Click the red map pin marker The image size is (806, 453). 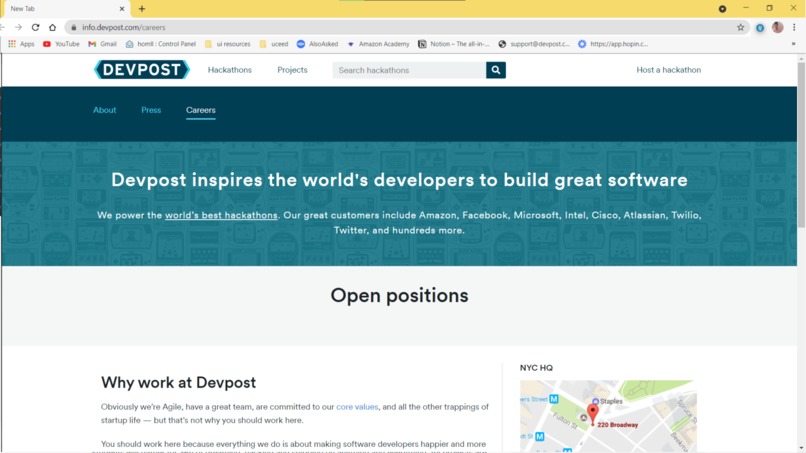pyautogui.click(x=593, y=414)
